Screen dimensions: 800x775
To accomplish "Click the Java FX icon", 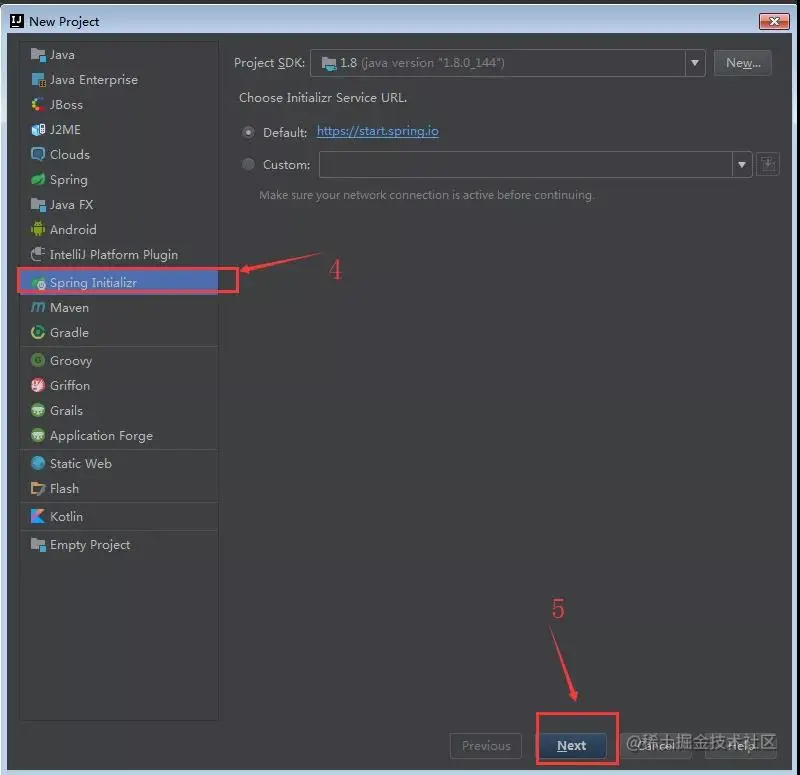I will [38, 205].
